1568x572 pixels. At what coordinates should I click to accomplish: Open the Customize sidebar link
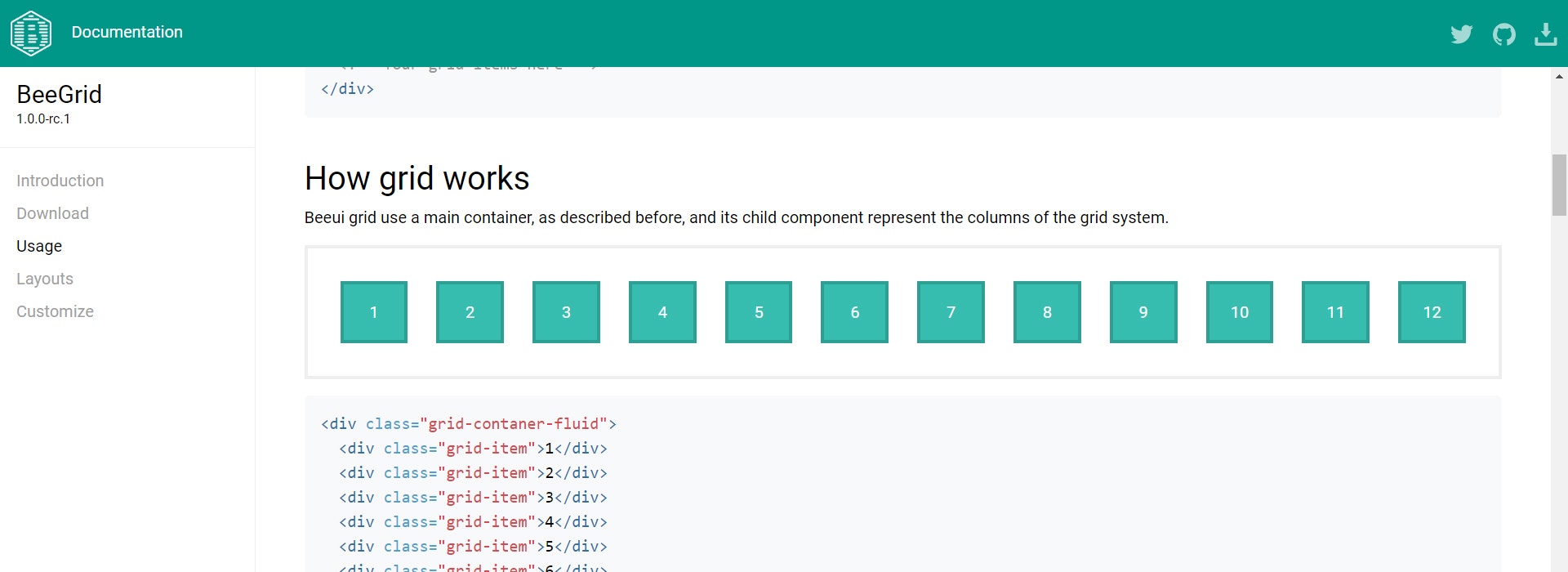coord(56,311)
